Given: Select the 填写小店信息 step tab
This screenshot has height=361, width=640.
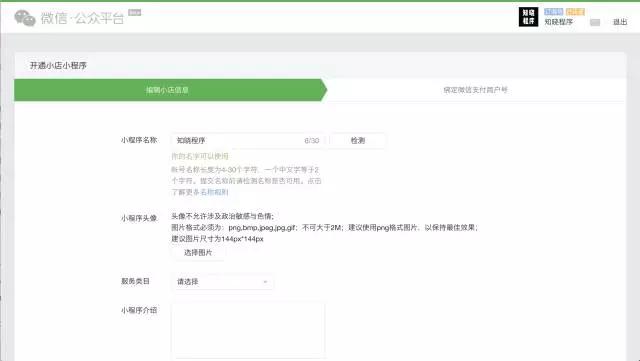Looking at the screenshot, I should pyautogui.click(x=171, y=90).
